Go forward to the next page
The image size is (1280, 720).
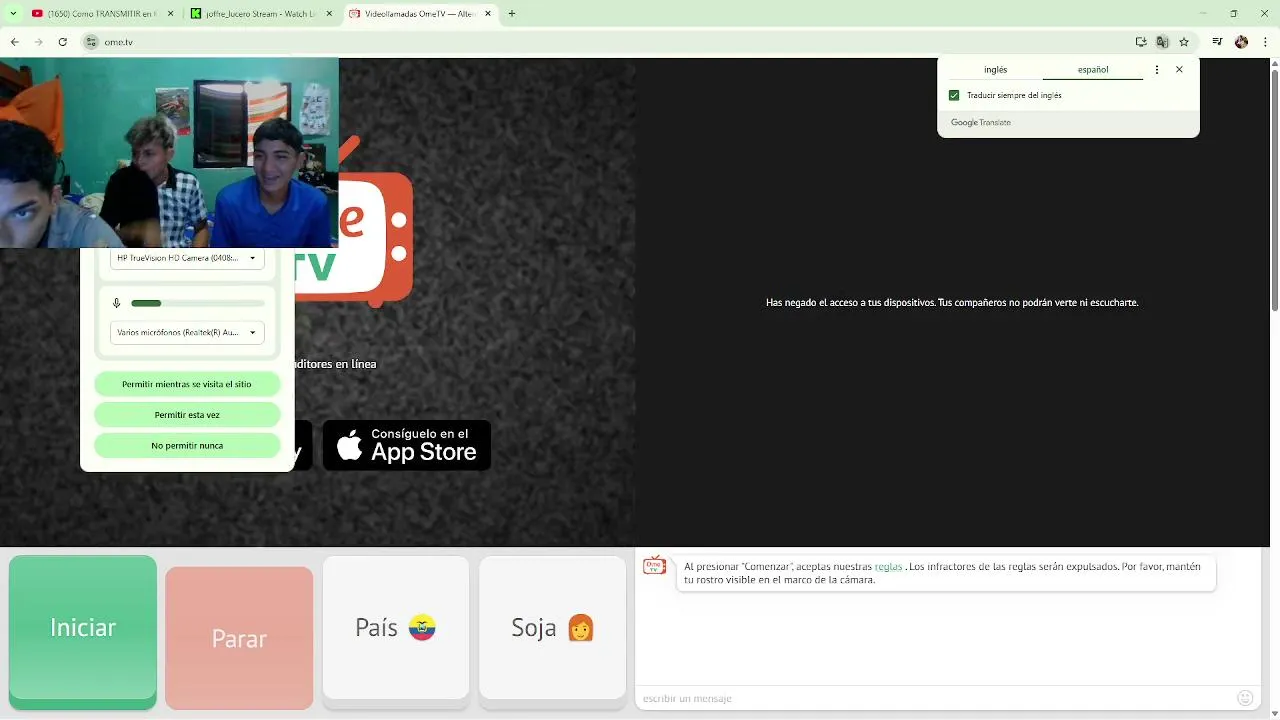(x=38, y=42)
